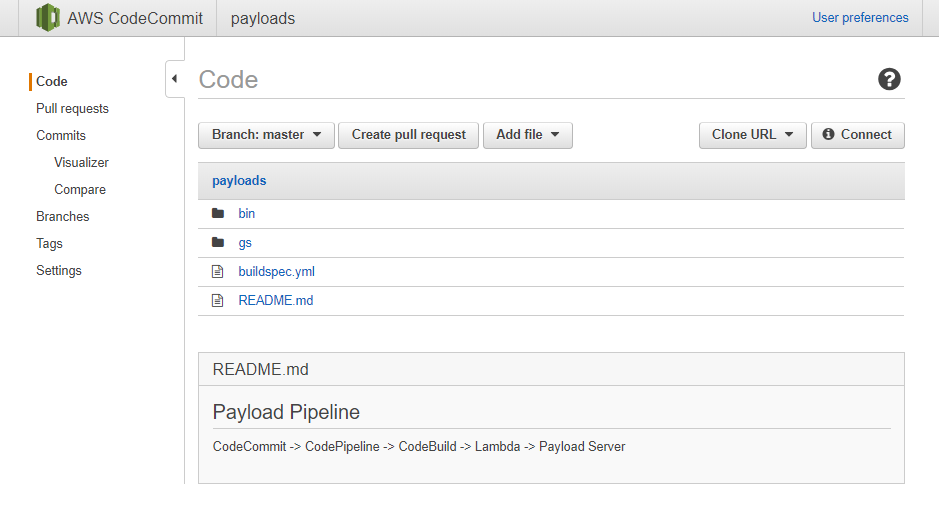
Task: Collapse the sidebar with the arrow toggle
Action: [x=174, y=78]
